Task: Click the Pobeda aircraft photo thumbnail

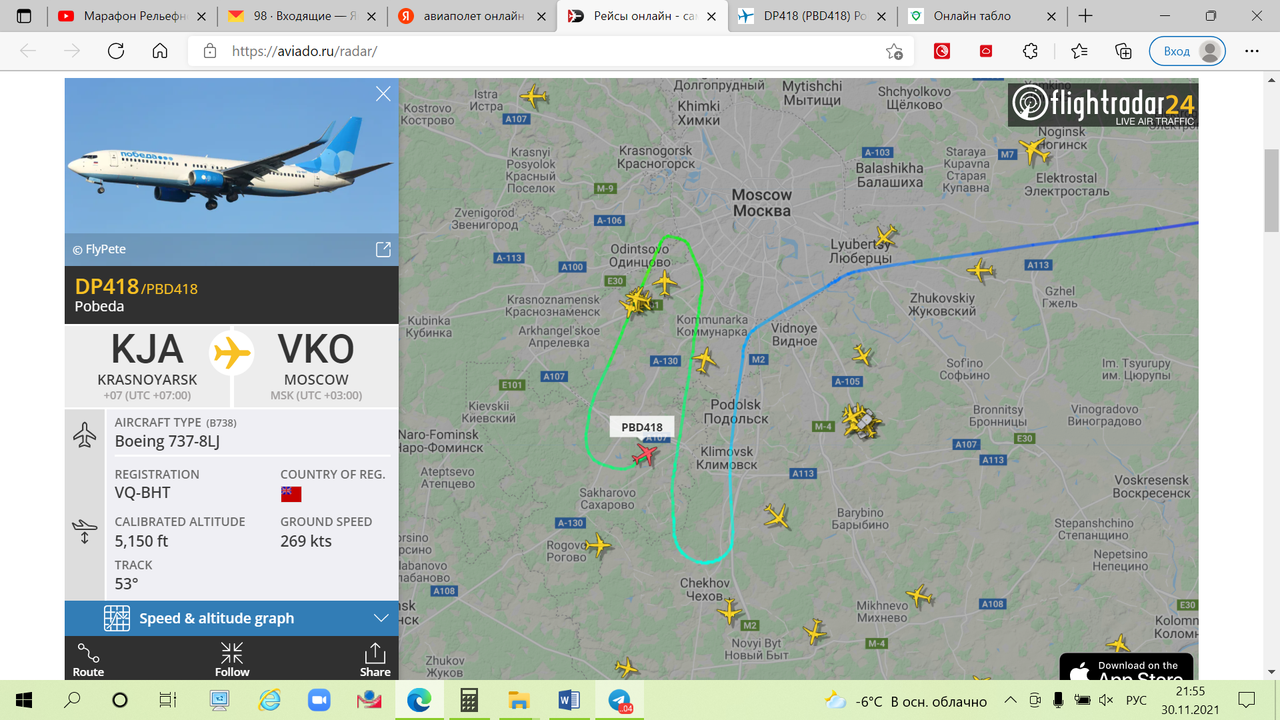Action: point(232,156)
